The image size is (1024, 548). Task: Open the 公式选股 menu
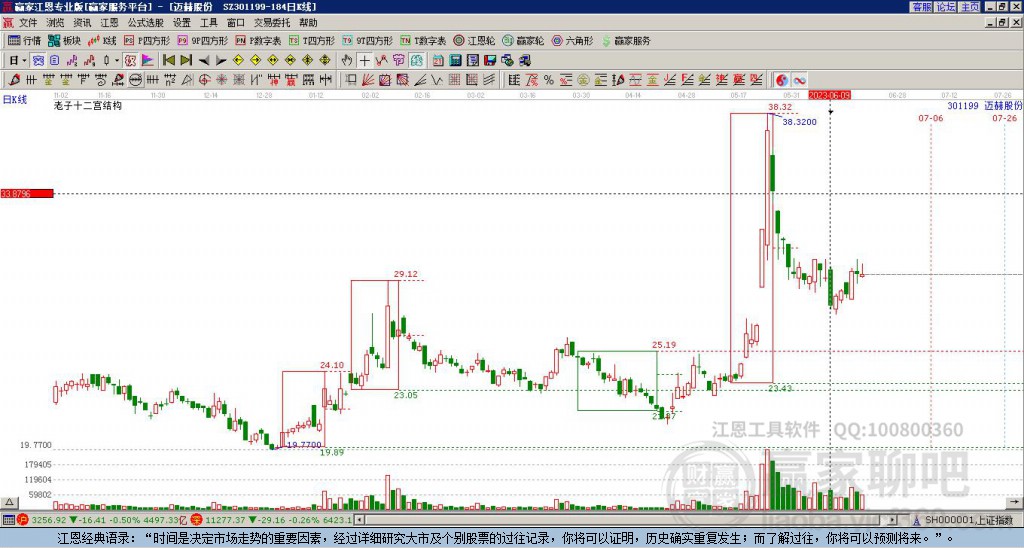[146, 23]
